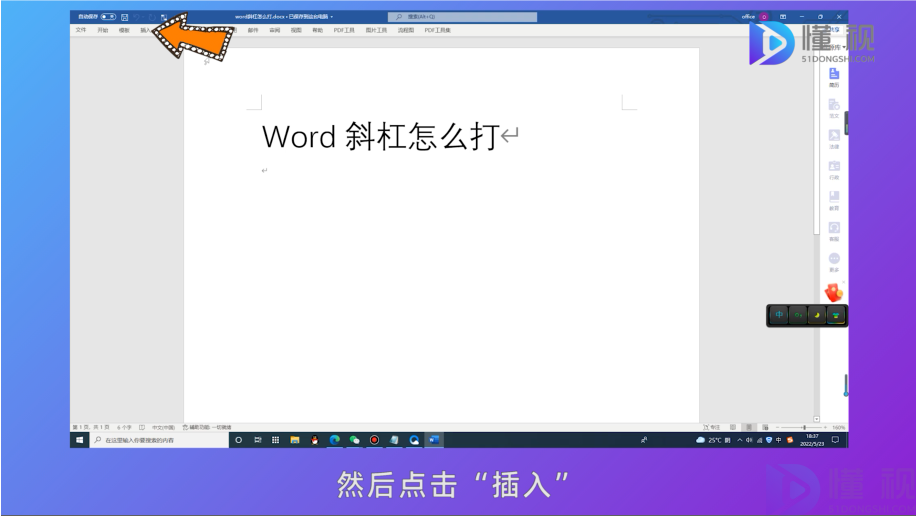Open the 模板 (Template) ribbon tab
916x516 pixels.
[124, 30]
